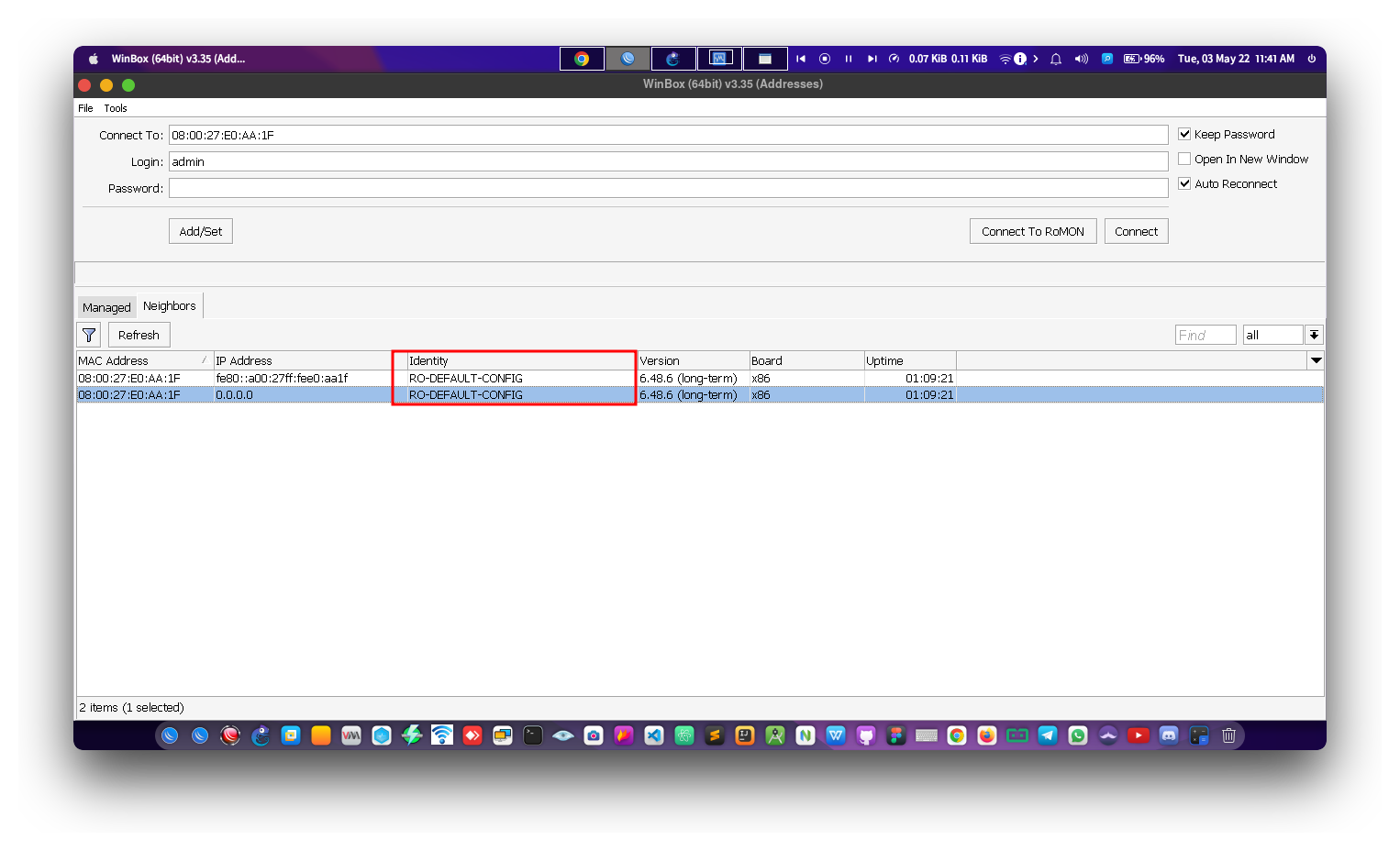
Task: Click the Connect To RoMON button
Action: (1033, 230)
